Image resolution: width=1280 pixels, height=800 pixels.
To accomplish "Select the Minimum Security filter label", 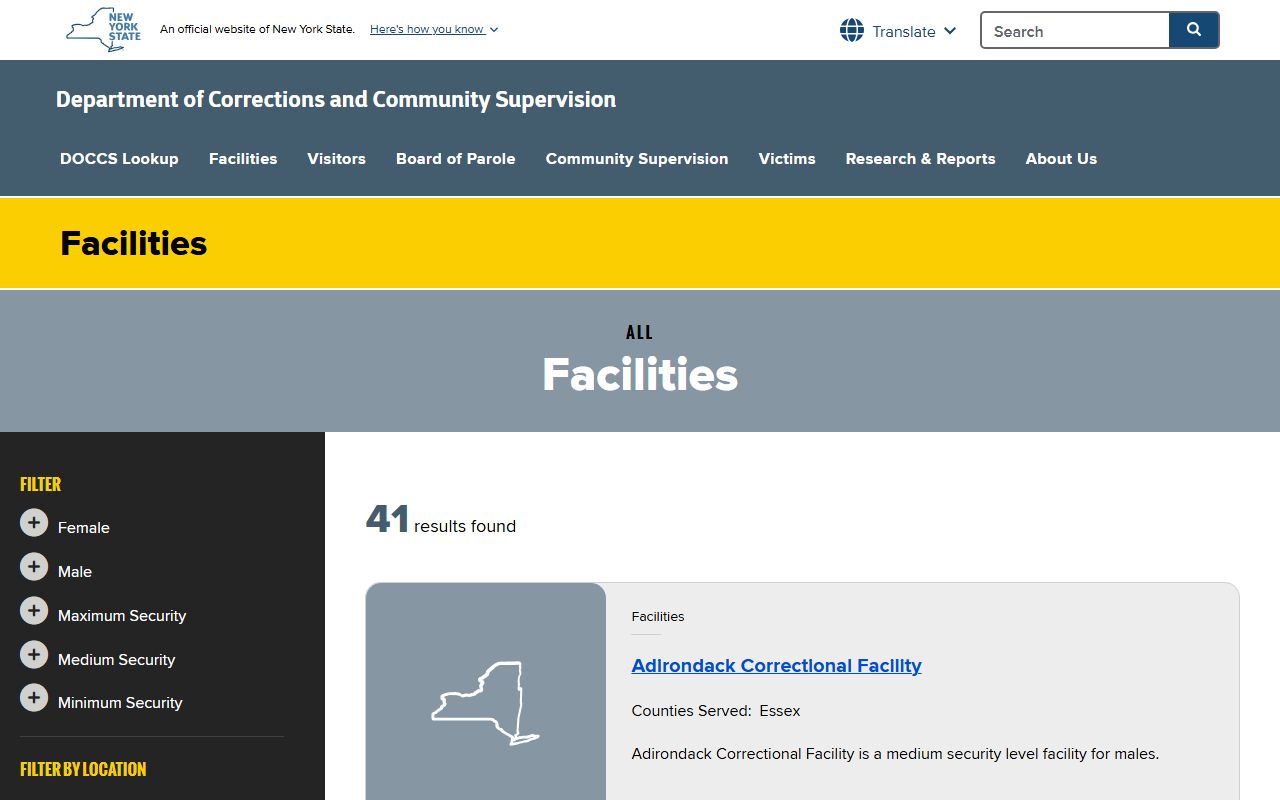I will 120,703.
